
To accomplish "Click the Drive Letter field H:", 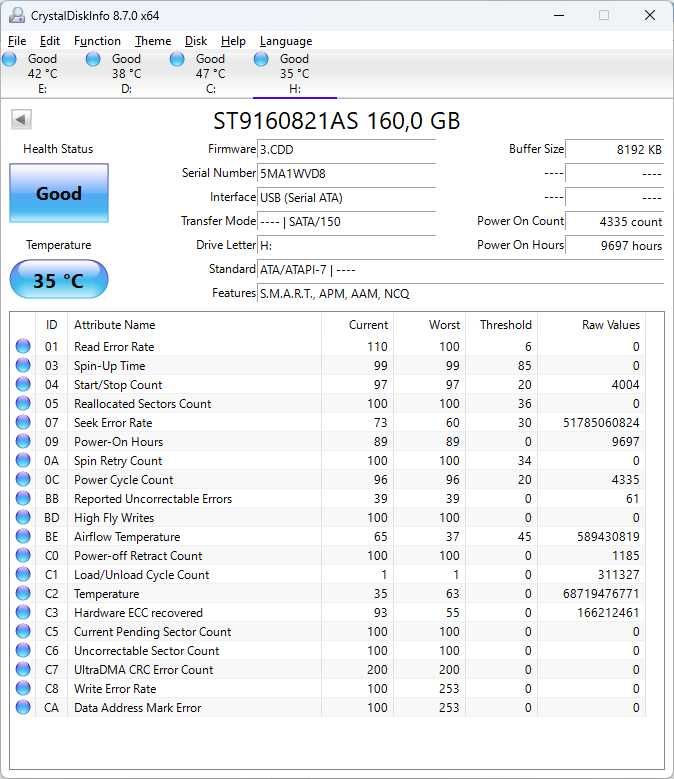I will click(x=347, y=245).
